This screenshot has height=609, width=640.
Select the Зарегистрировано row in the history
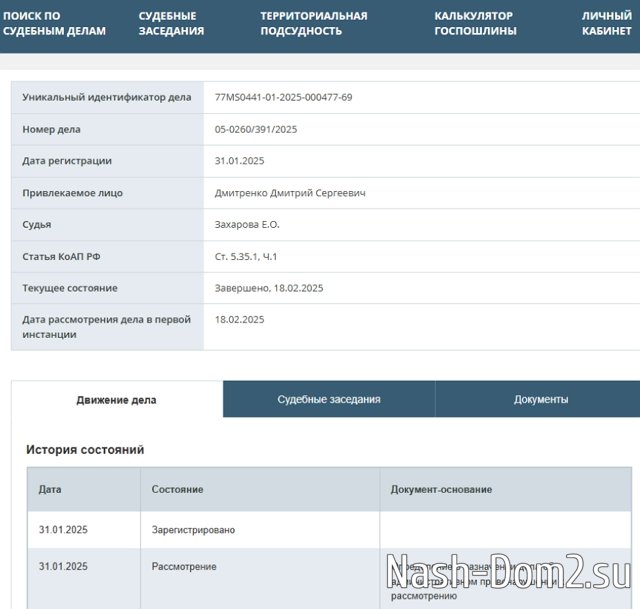click(193, 530)
